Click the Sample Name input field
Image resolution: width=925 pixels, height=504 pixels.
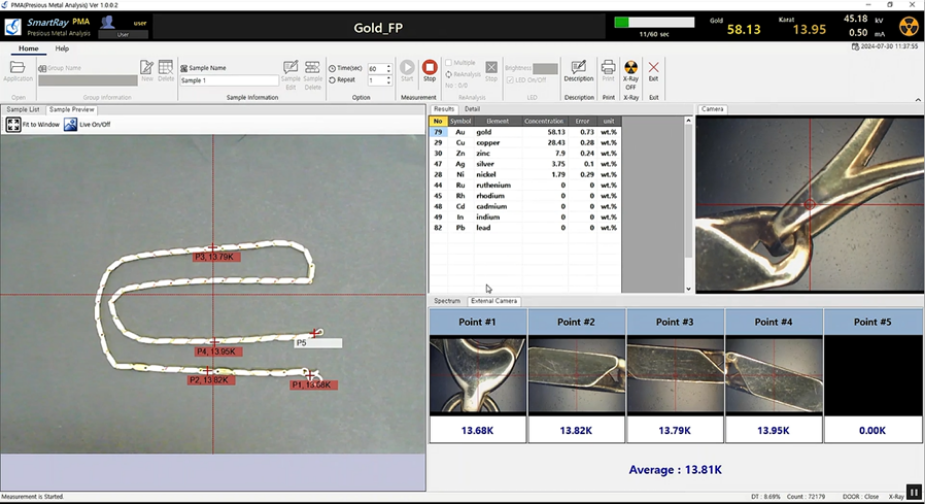228,80
